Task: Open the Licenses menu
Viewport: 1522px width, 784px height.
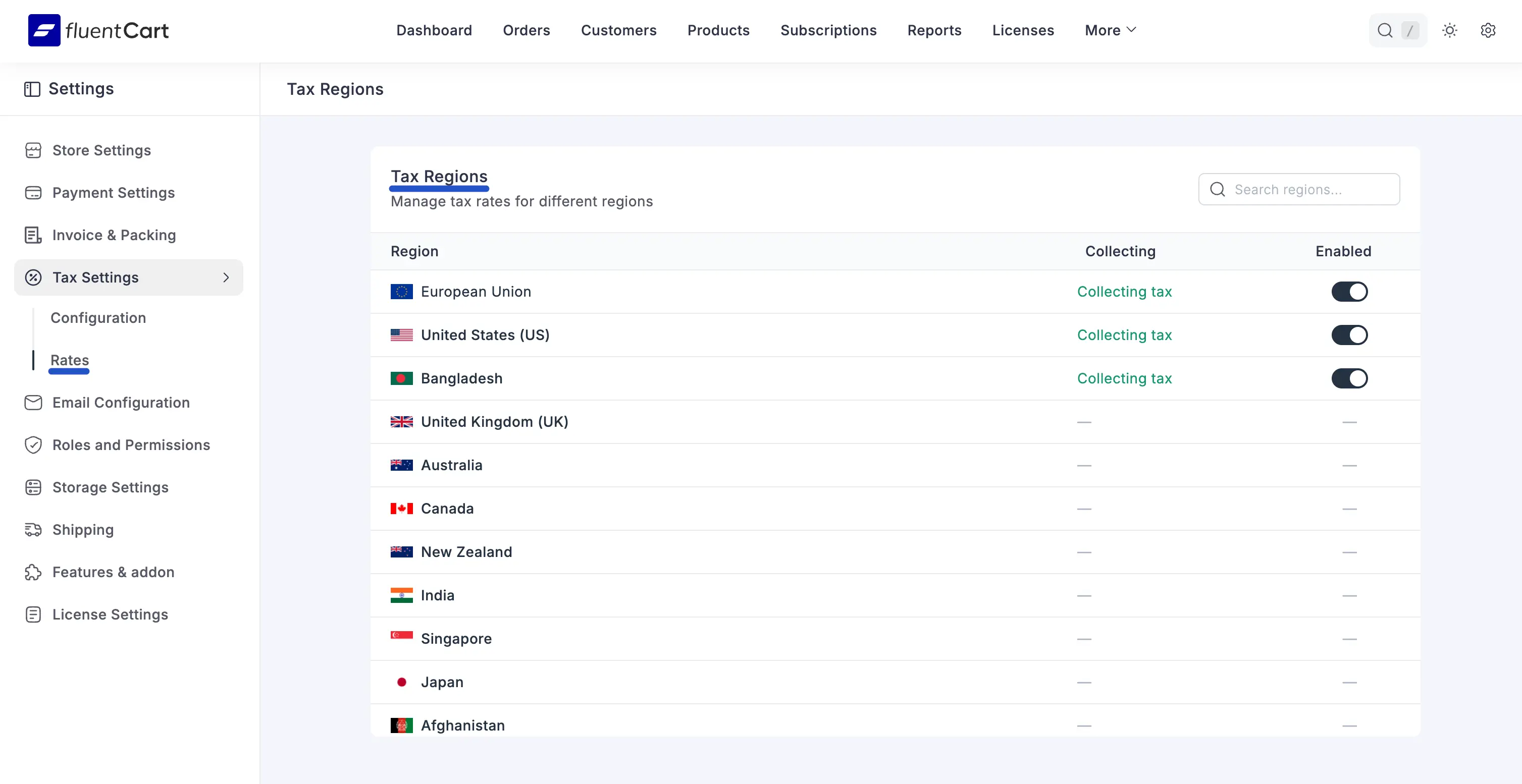Action: [x=1023, y=30]
